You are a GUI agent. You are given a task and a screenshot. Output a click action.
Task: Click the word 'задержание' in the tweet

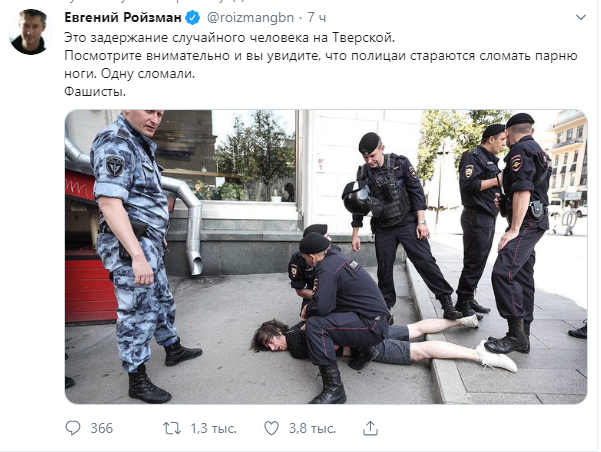click(x=129, y=38)
